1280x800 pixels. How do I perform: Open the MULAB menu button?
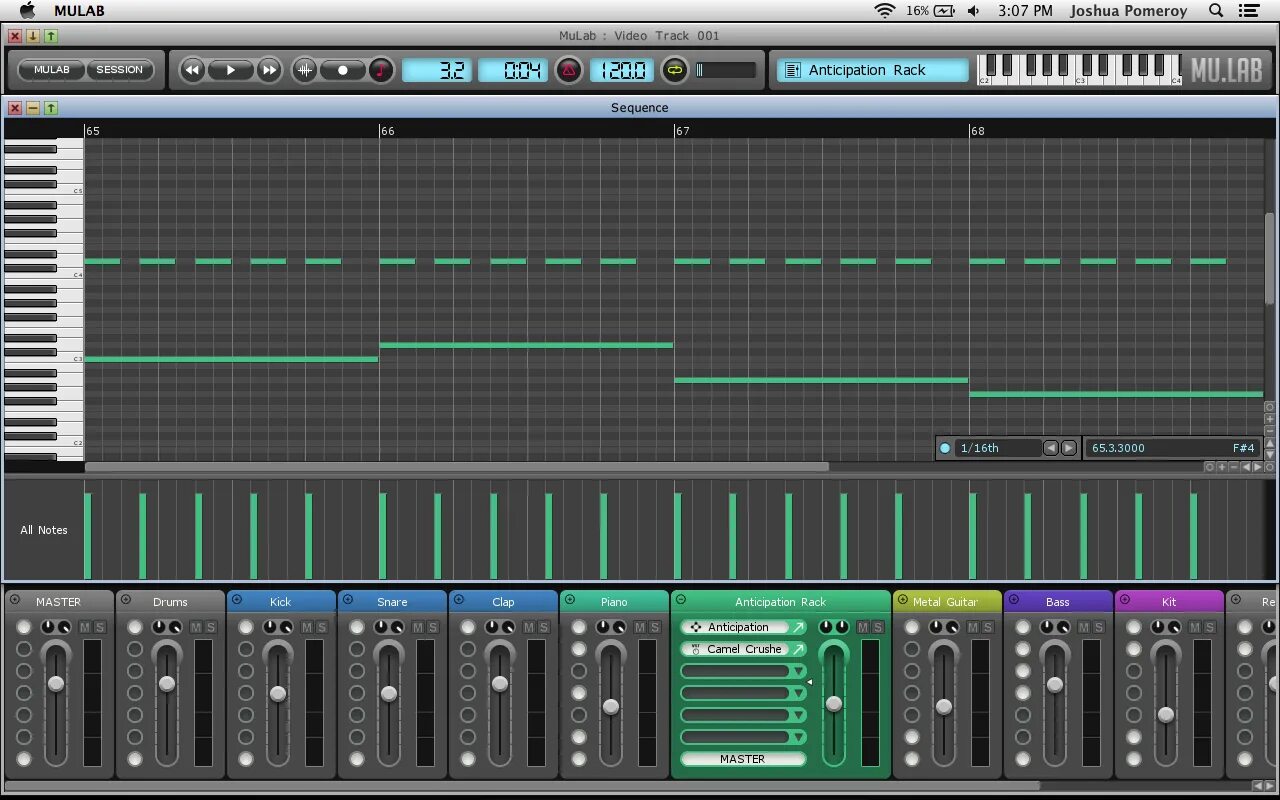point(52,70)
